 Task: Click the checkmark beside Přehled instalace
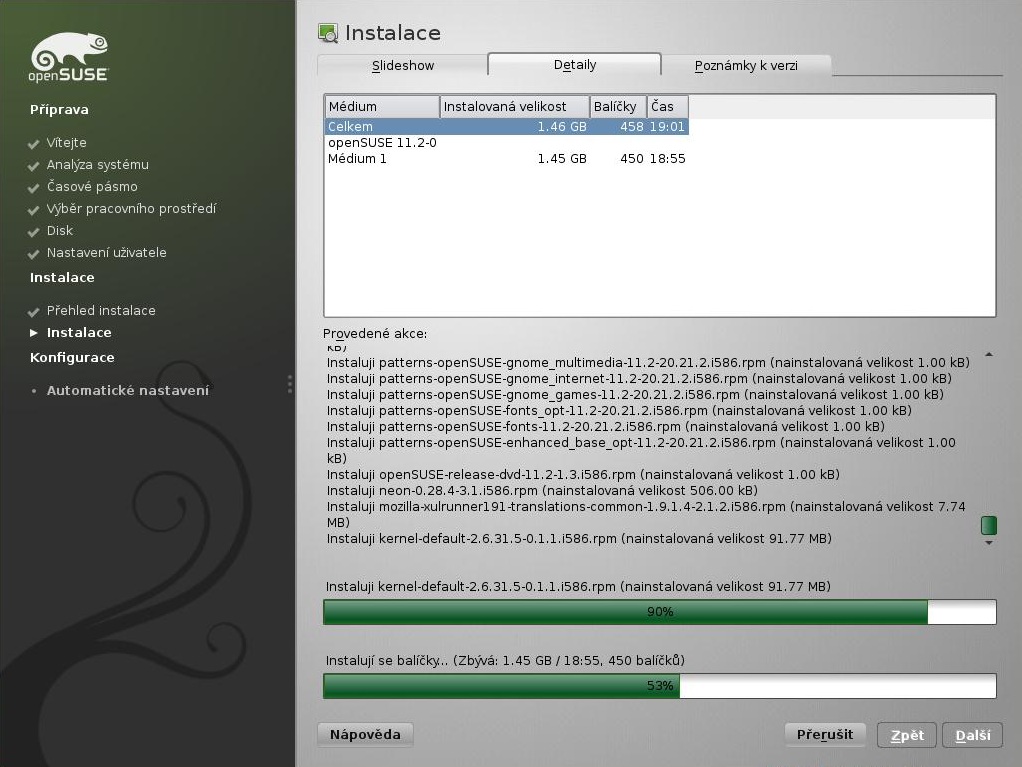(x=34, y=311)
